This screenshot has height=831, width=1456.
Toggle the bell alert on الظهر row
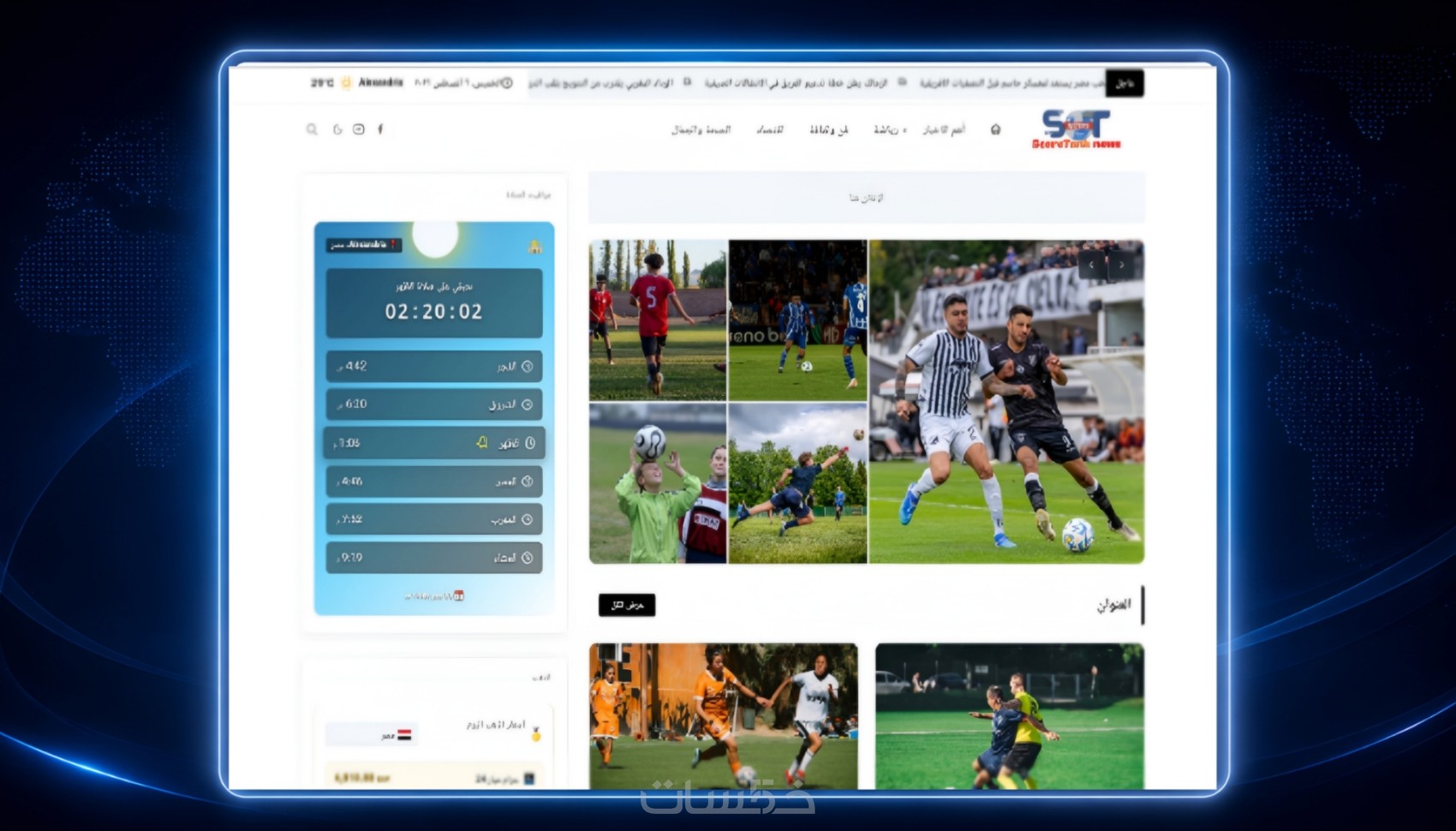[482, 443]
